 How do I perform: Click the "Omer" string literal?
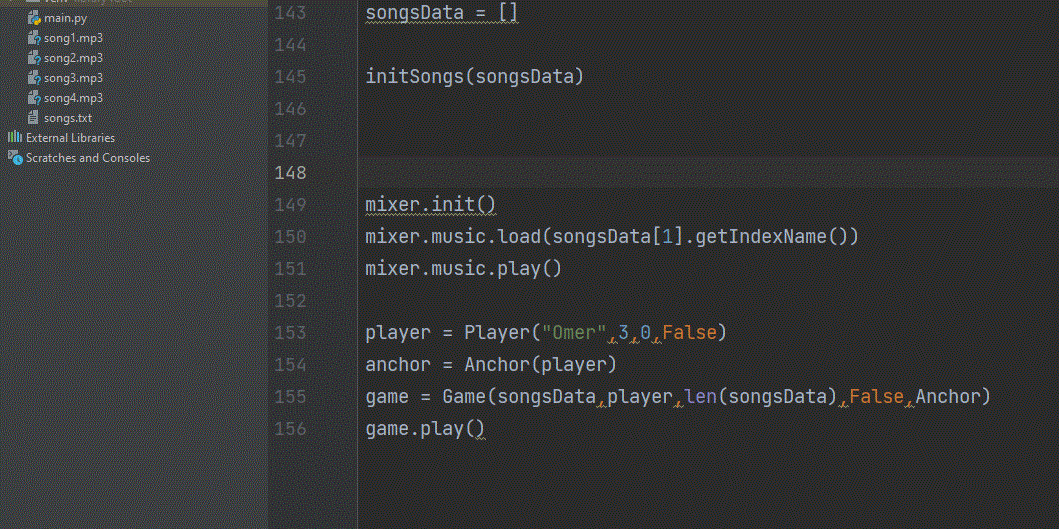click(x=573, y=333)
